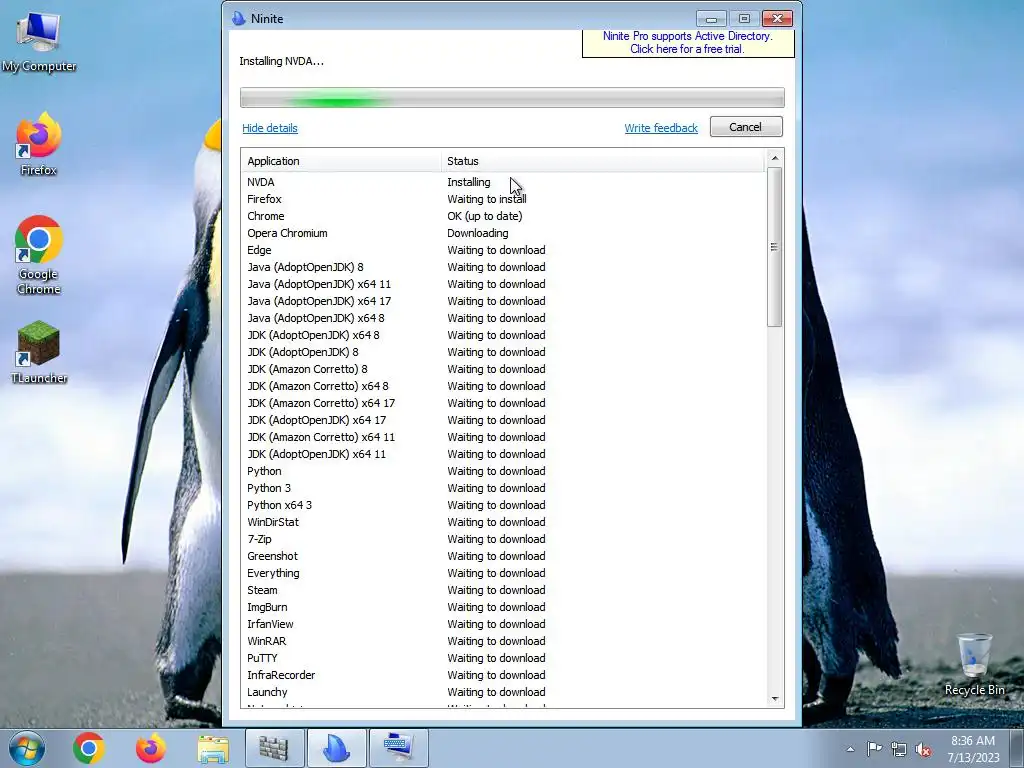
Task: Open Firefox desktop shortcut
Action: click(x=39, y=144)
